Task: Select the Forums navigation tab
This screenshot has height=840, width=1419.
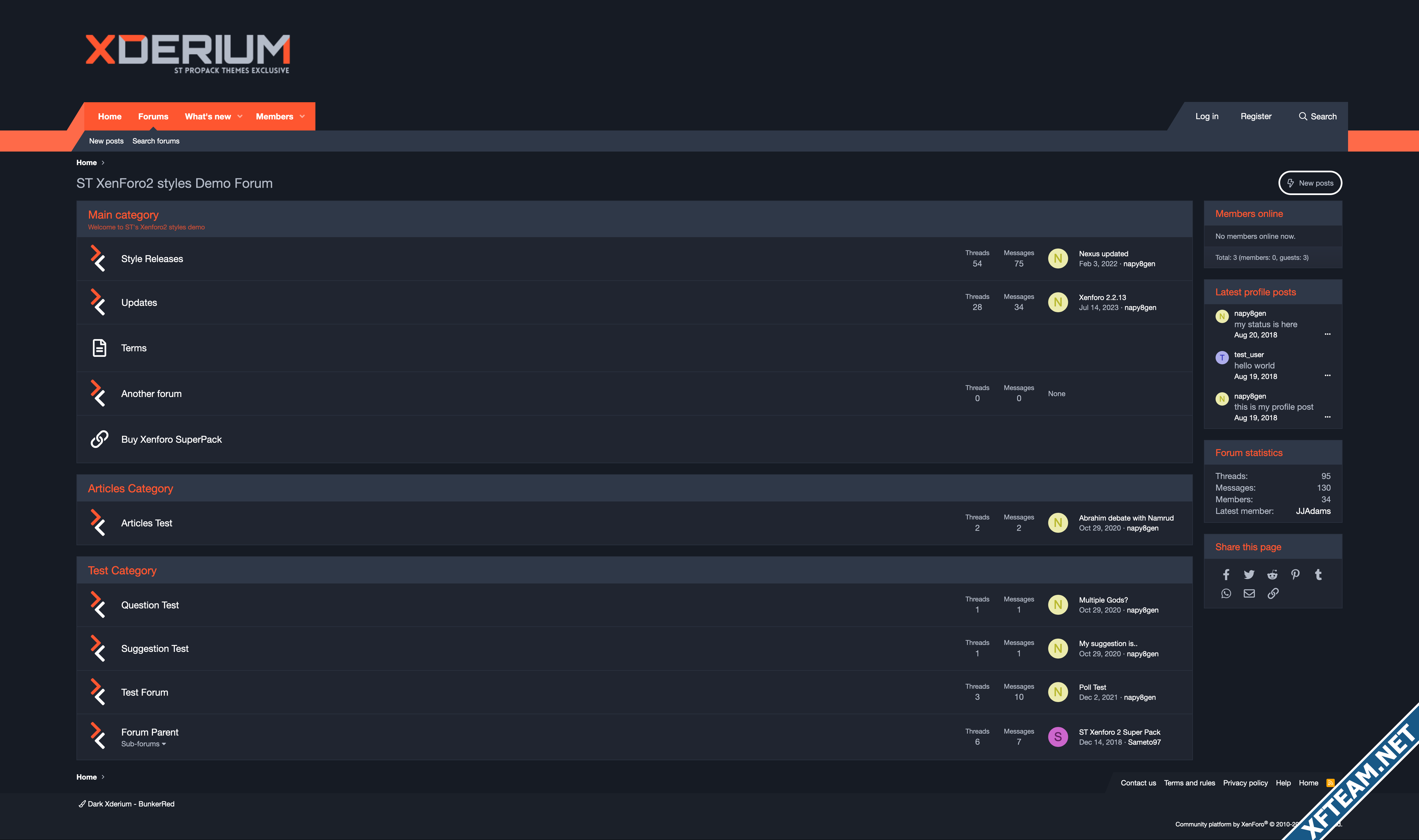Action: coord(153,117)
